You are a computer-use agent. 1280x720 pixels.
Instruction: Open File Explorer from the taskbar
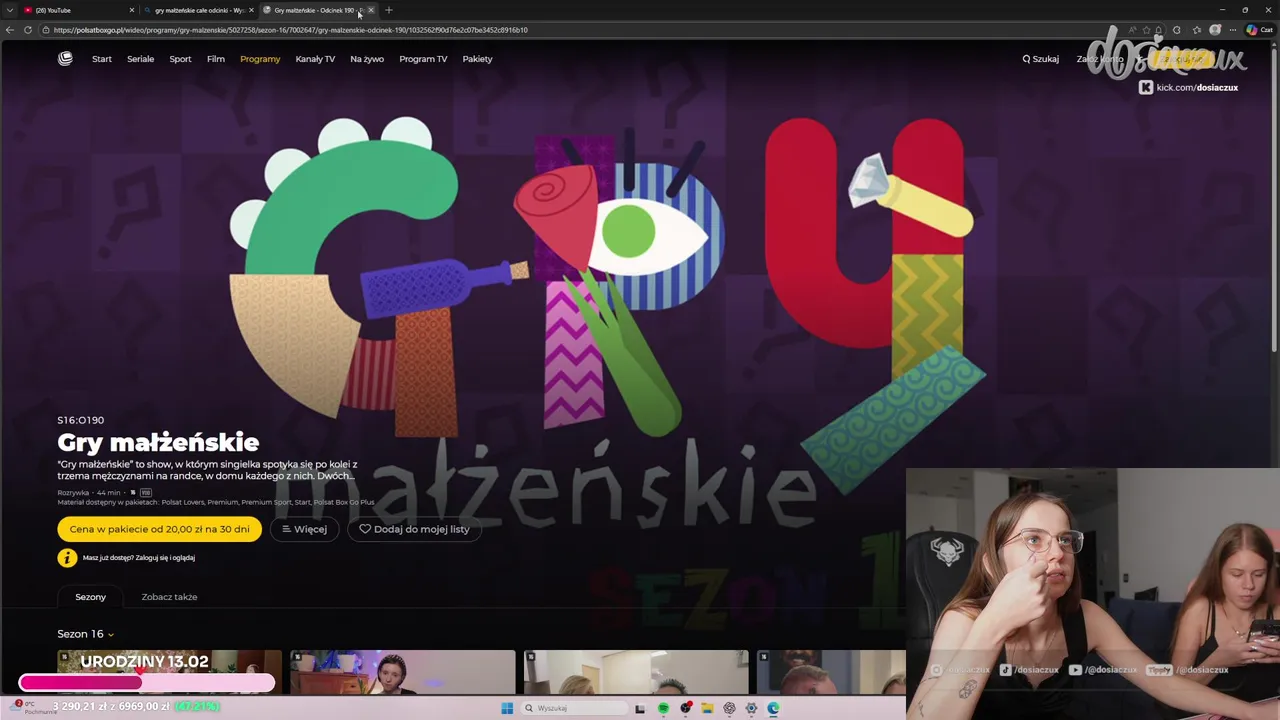[707, 708]
